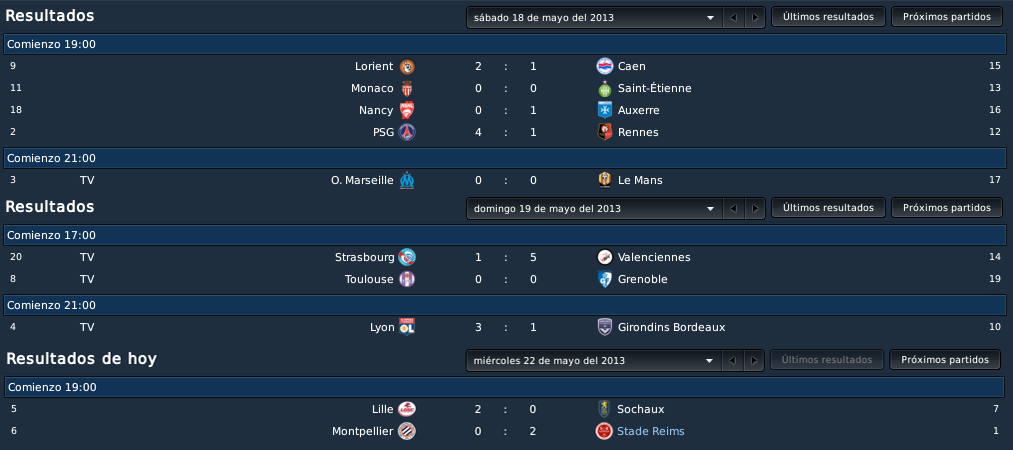Screen dimensions: 1013x450
Task: Click the Girondins Bordeaux crest icon
Action: 605,327
